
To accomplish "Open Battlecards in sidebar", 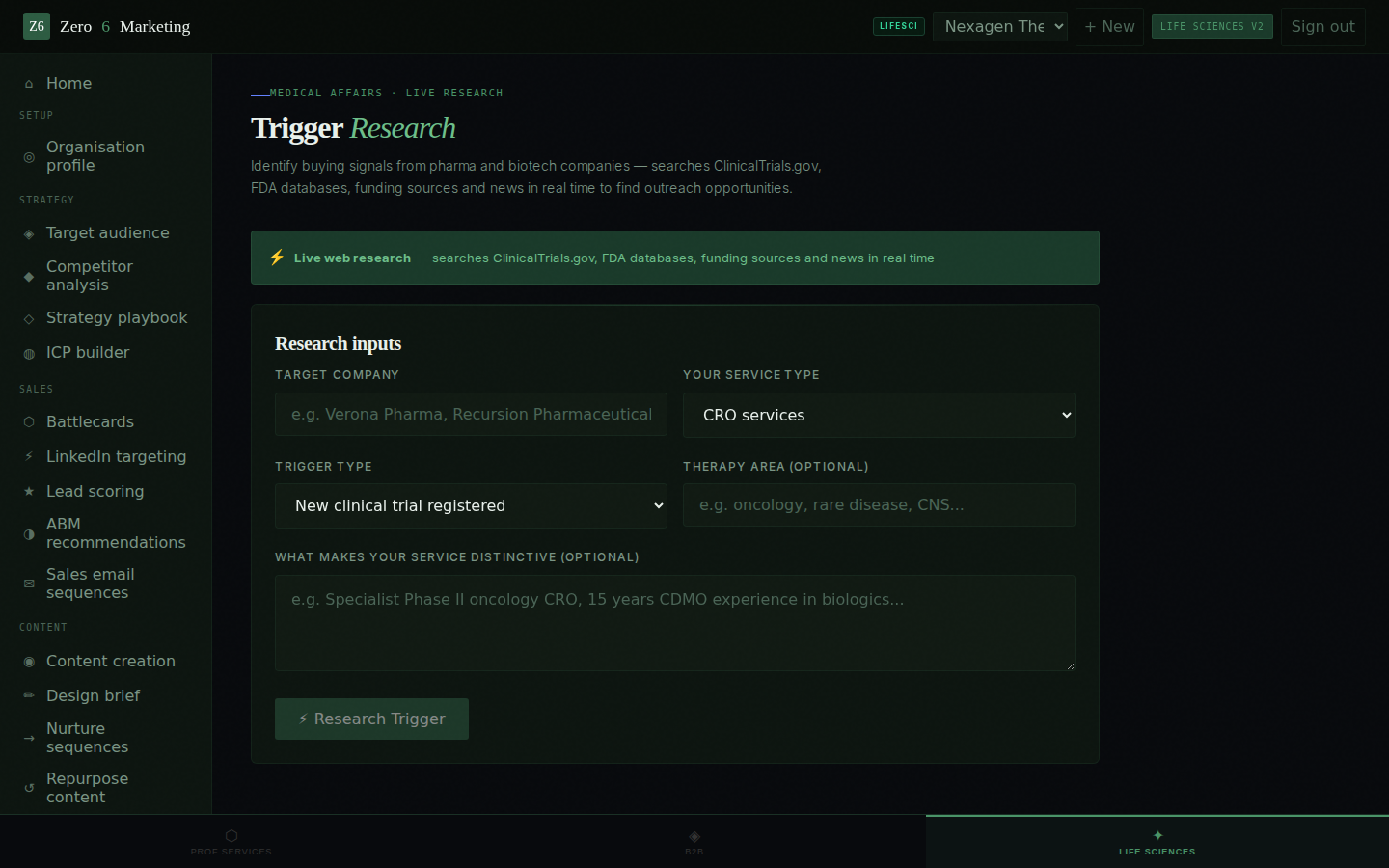I will (106, 422).
